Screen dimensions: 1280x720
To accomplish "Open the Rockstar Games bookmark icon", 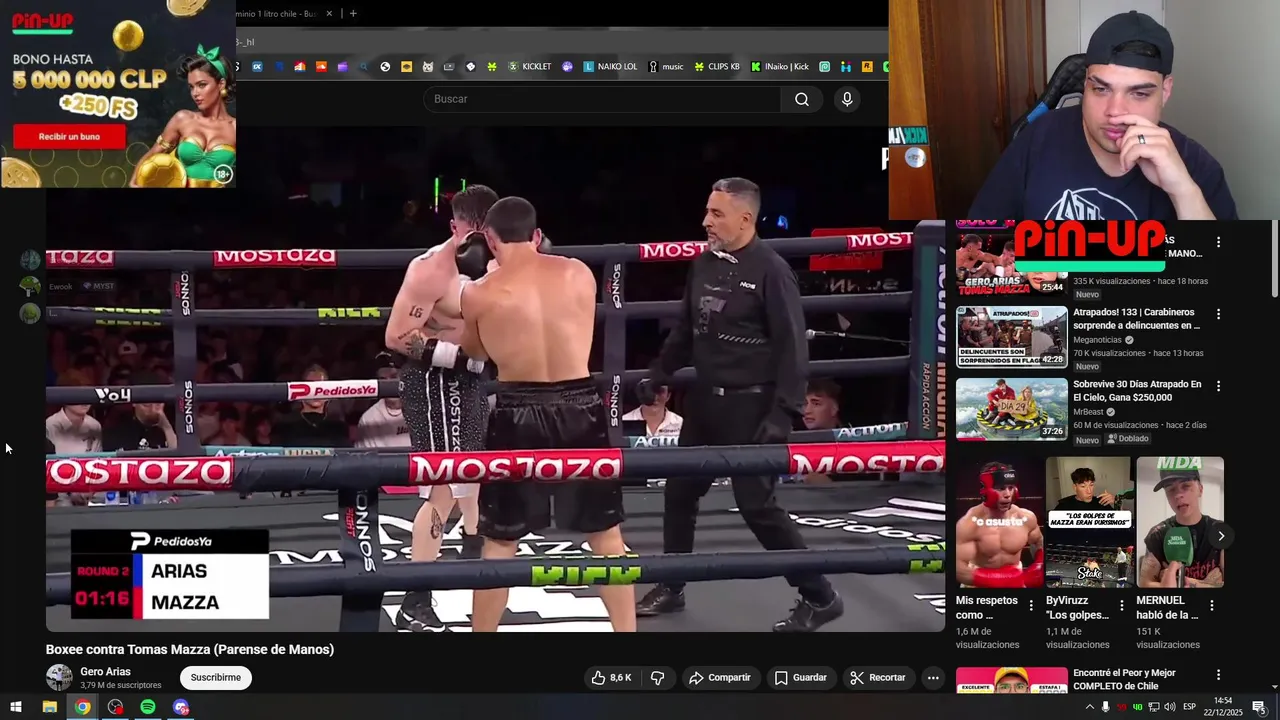I will click(x=867, y=67).
